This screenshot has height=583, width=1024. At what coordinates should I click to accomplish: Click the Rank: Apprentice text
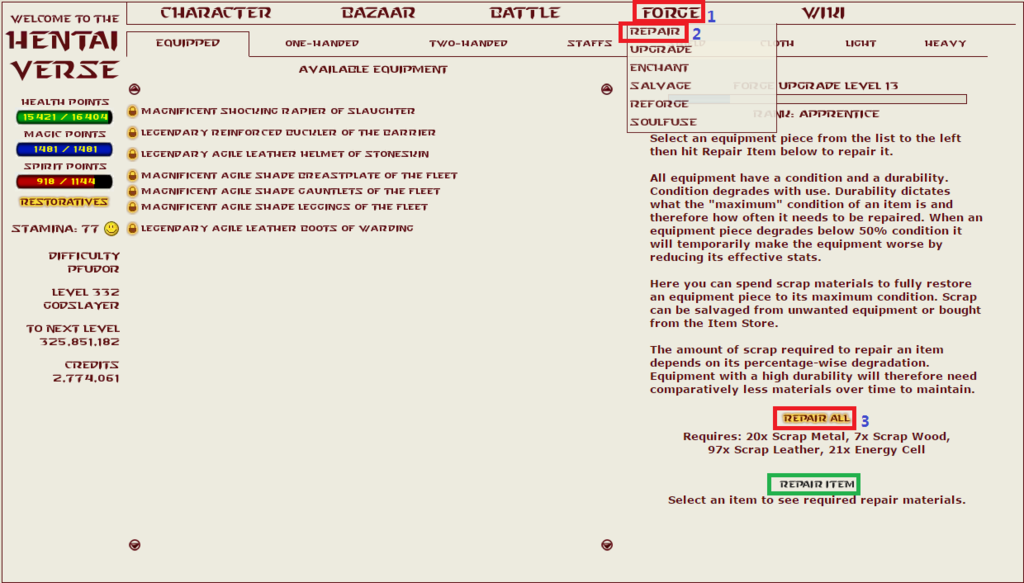[x=816, y=114]
